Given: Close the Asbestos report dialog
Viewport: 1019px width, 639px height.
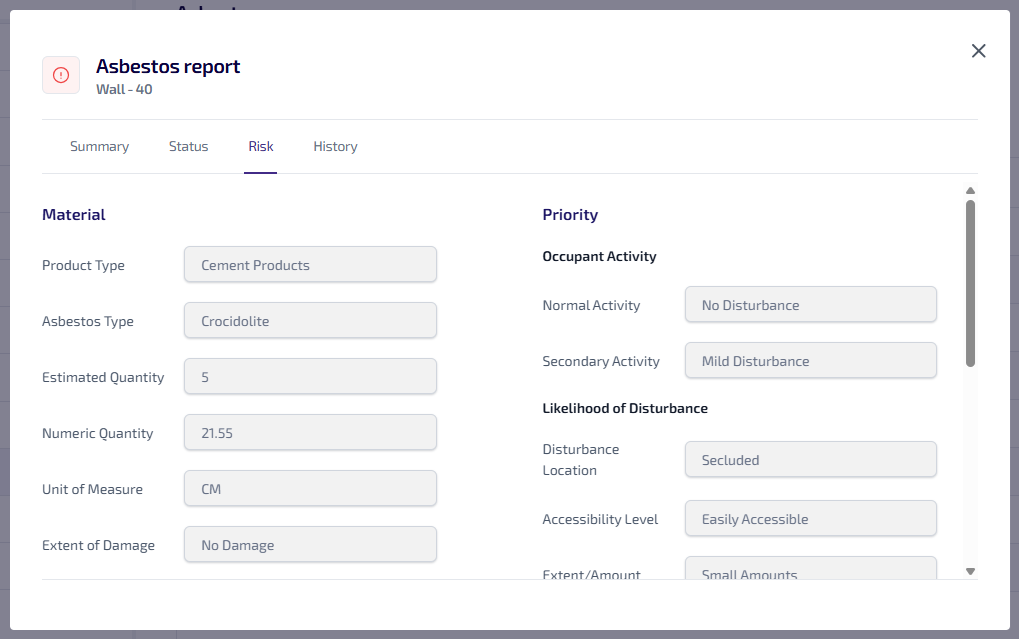Looking at the screenshot, I should (978, 51).
